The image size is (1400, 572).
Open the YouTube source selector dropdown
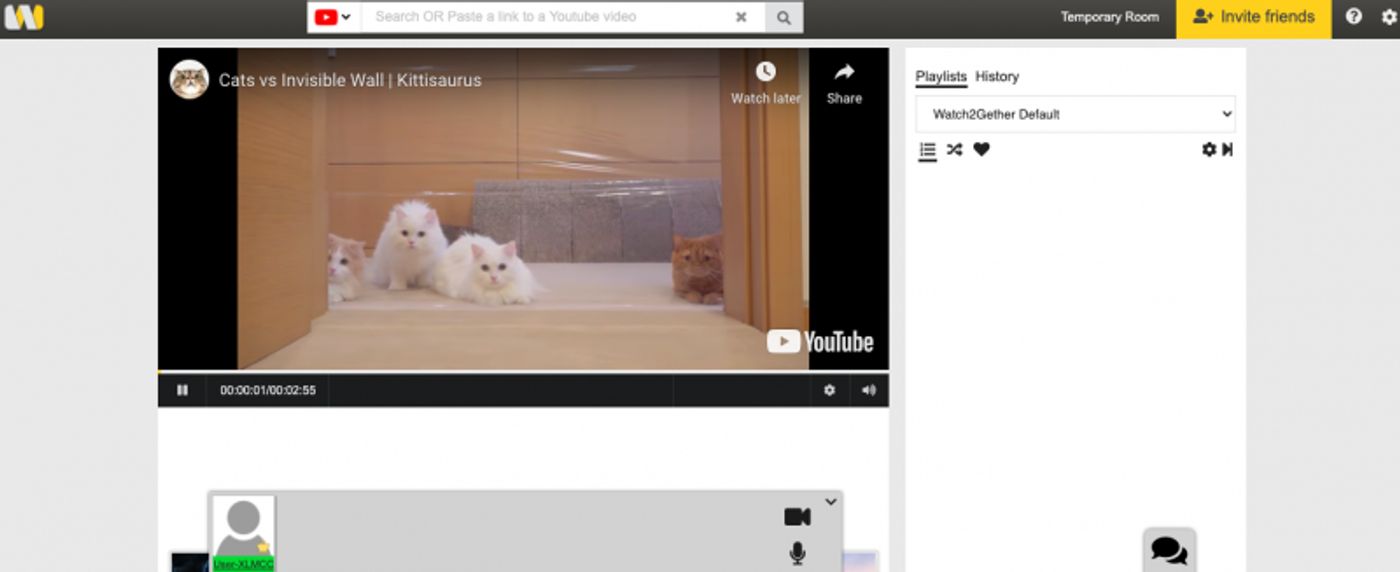(334, 17)
